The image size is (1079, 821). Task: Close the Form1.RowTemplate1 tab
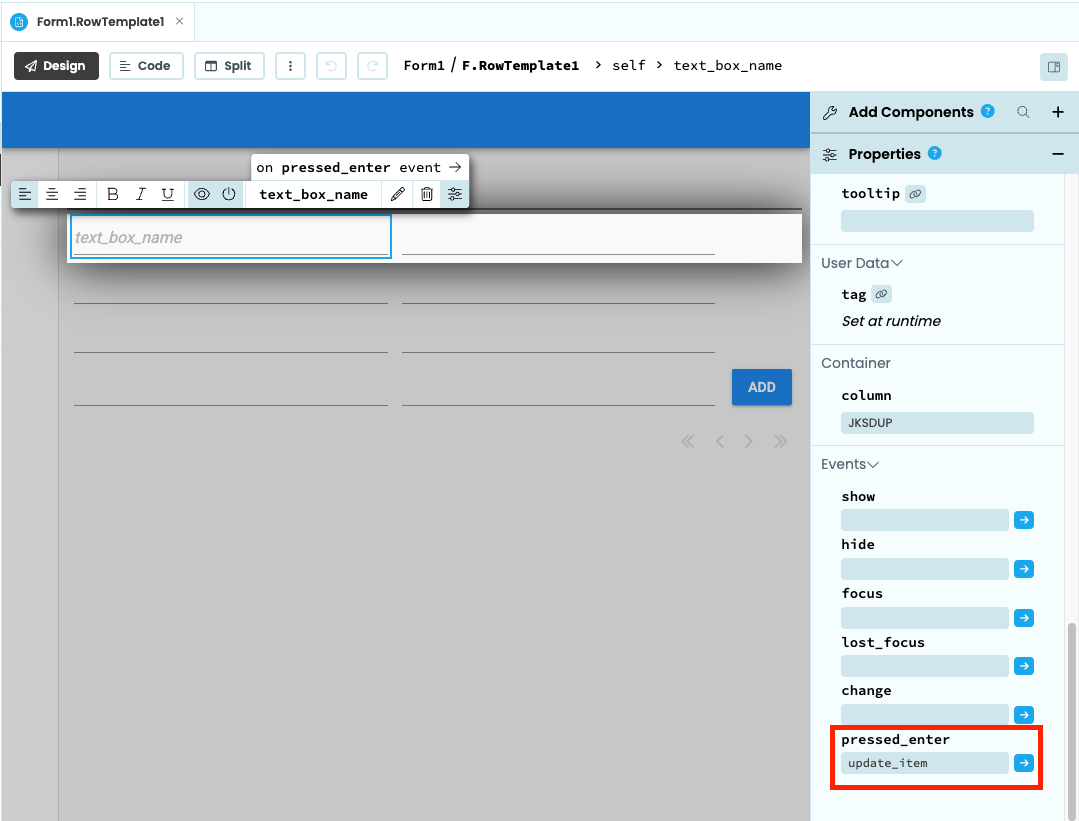(x=180, y=21)
